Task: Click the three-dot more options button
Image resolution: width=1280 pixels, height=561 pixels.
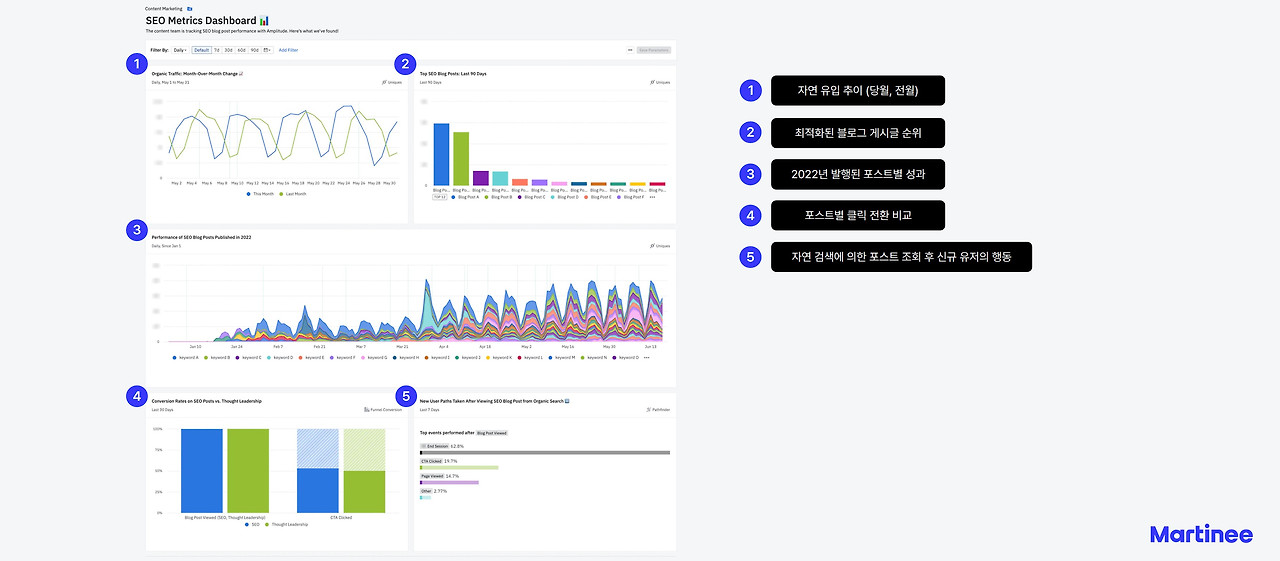Action: pos(630,49)
